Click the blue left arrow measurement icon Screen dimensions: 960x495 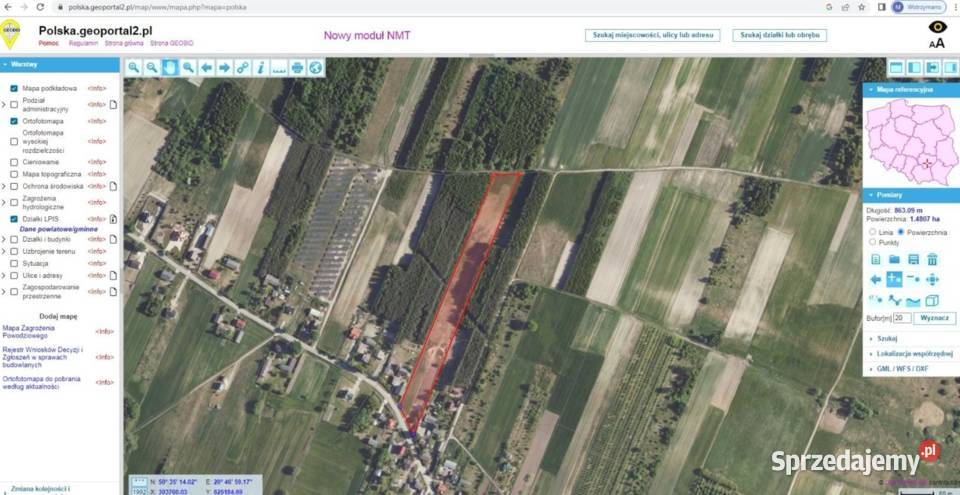pyautogui.click(x=876, y=279)
